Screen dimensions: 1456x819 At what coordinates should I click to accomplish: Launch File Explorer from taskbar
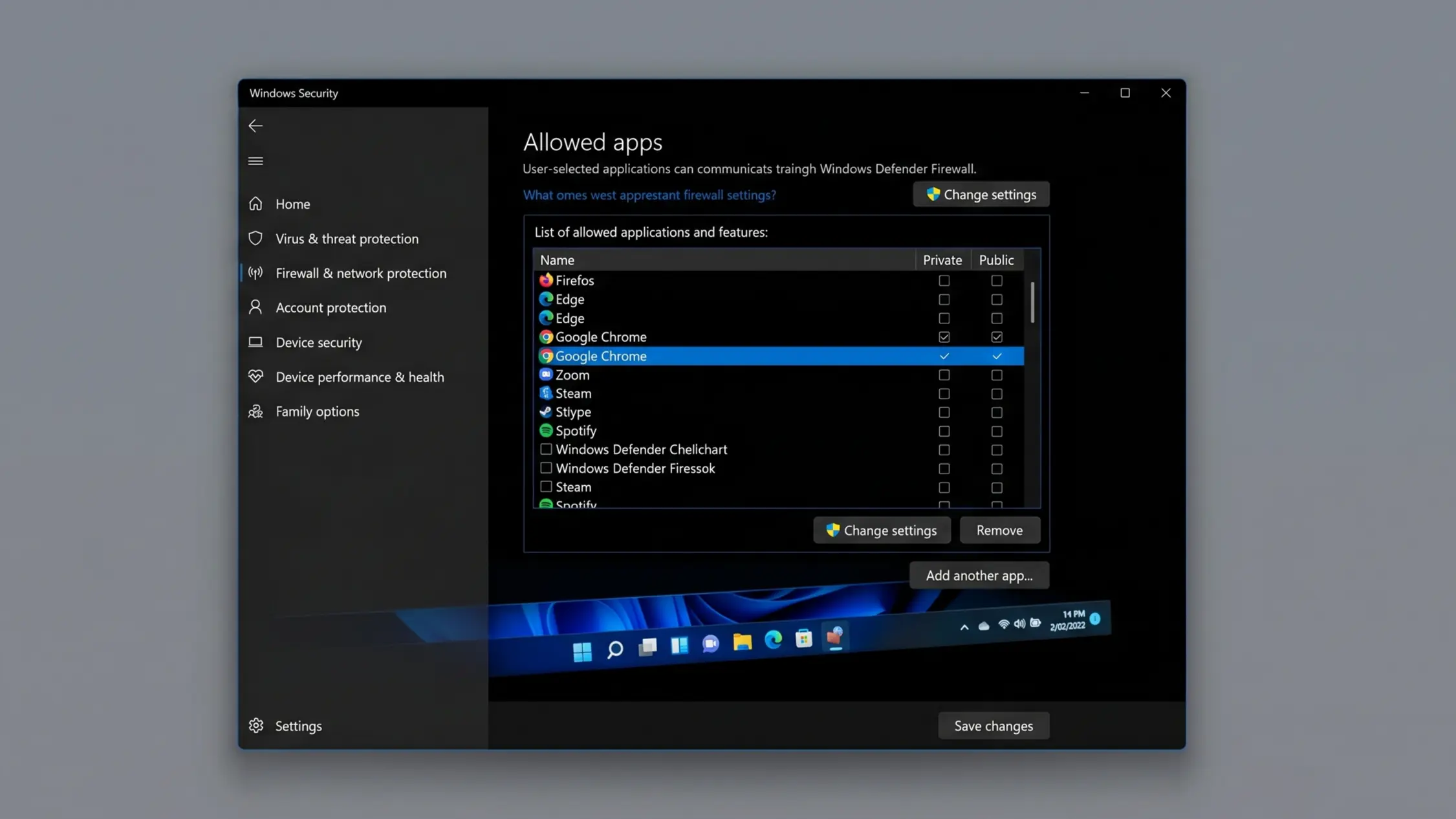[x=742, y=641]
